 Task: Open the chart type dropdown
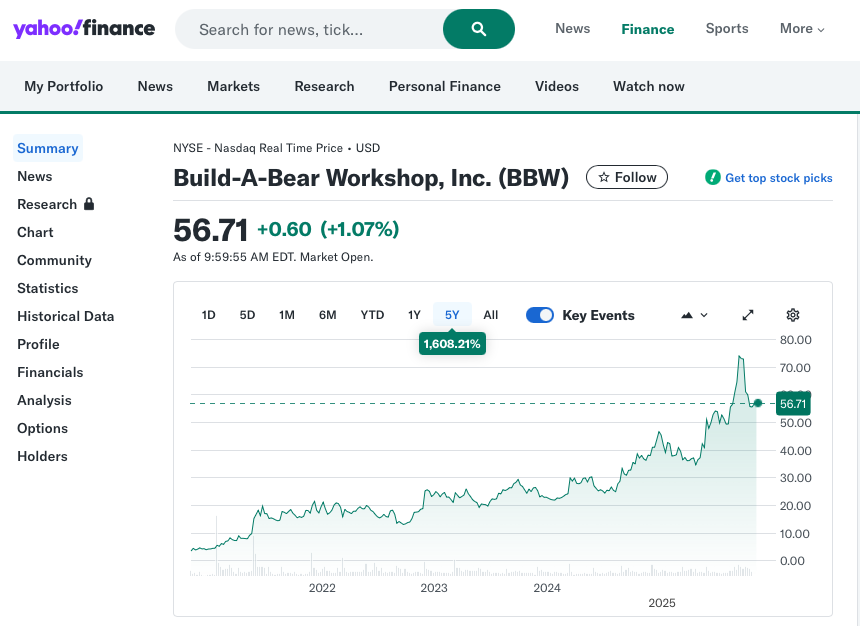(x=694, y=315)
